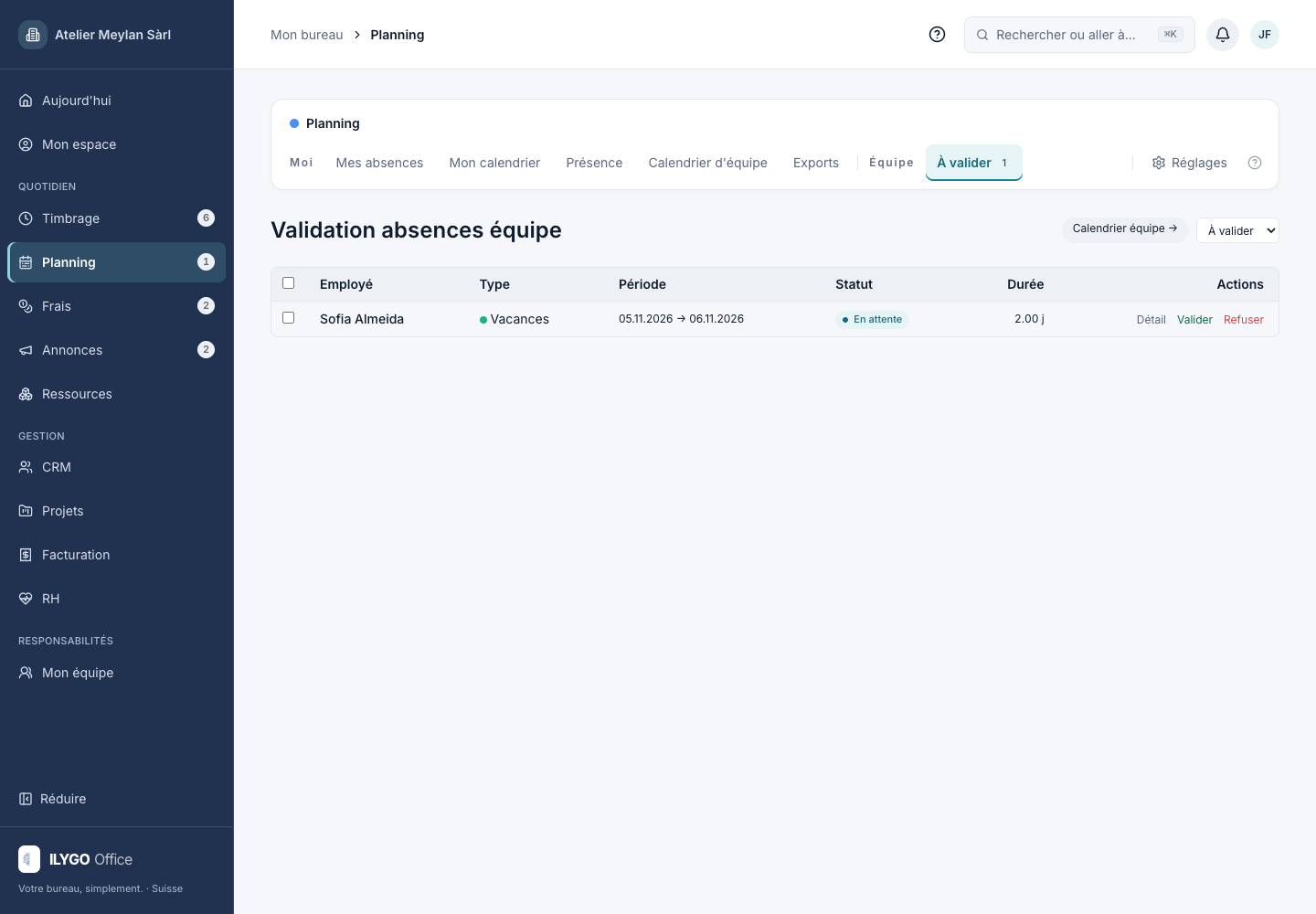
Task: Click the Timbrage clock icon
Action: pyautogui.click(x=26, y=218)
